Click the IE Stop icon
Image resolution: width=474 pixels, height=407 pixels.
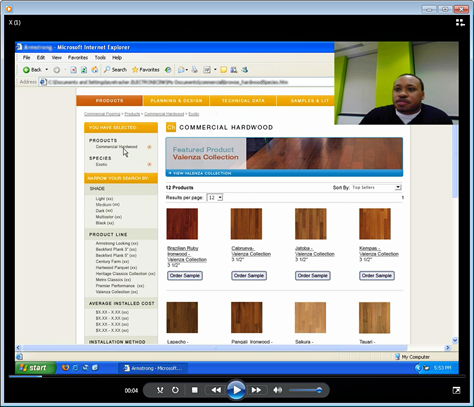click(74, 70)
